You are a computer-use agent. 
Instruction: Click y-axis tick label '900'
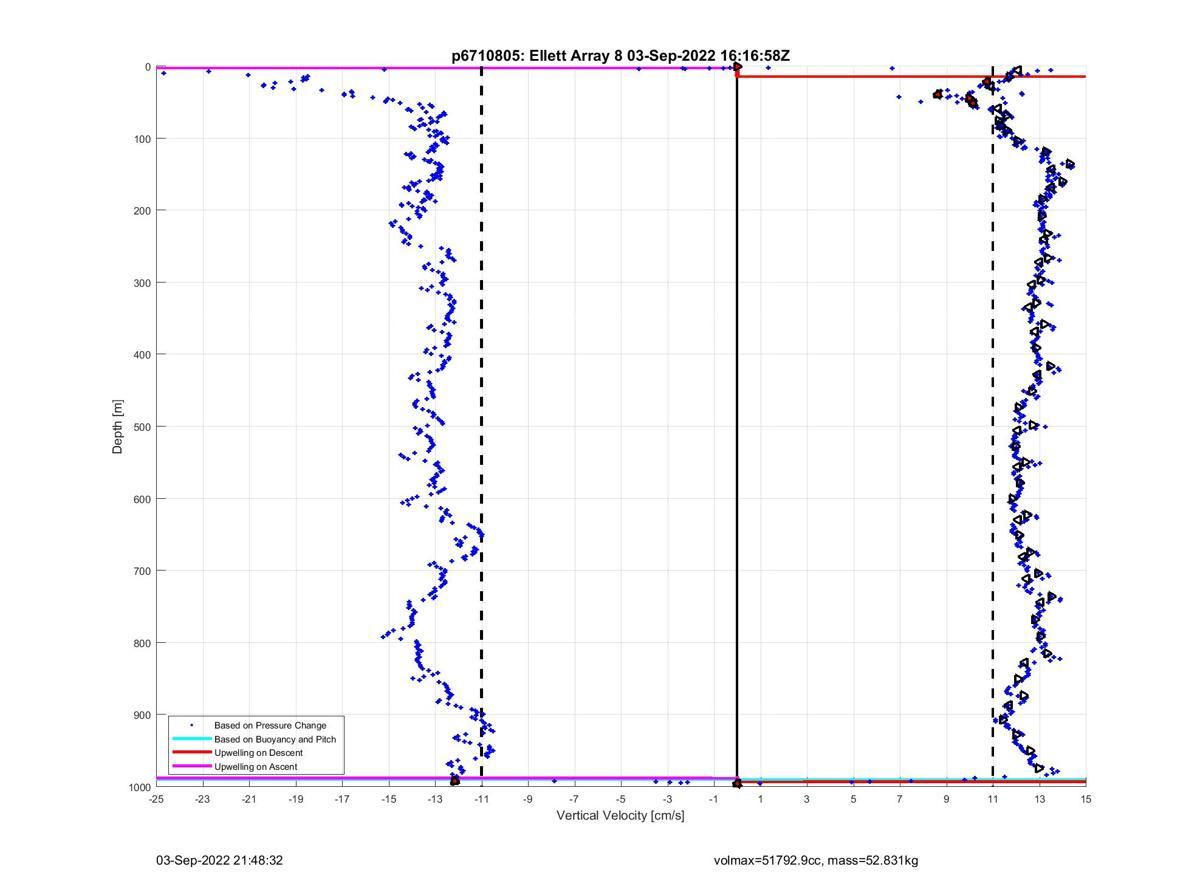point(141,715)
